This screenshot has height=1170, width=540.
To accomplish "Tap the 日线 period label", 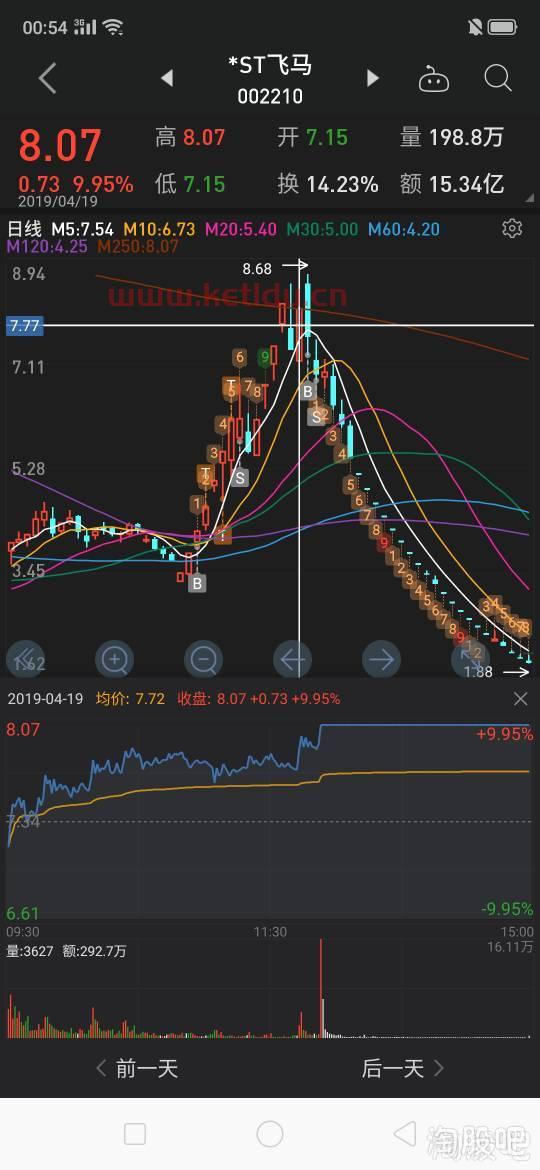I will pyautogui.click(x=25, y=229).
